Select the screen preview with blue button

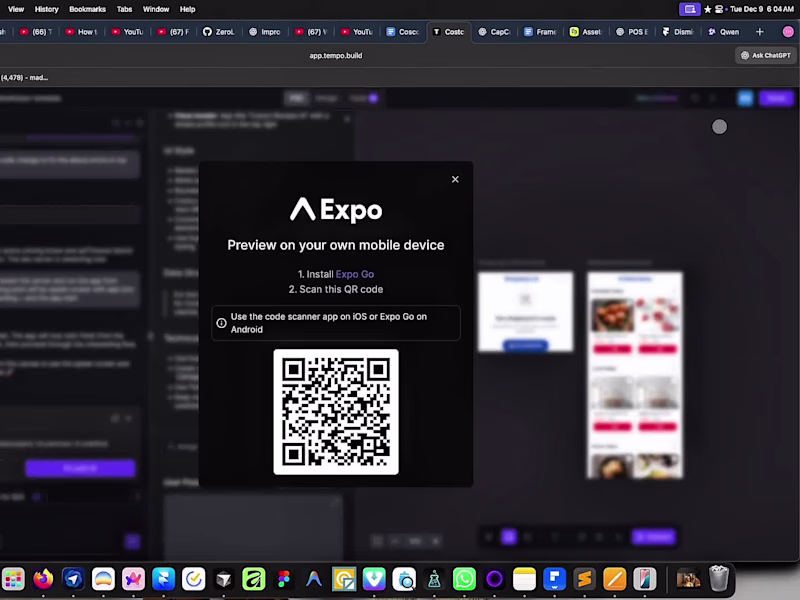pos(526,312)
